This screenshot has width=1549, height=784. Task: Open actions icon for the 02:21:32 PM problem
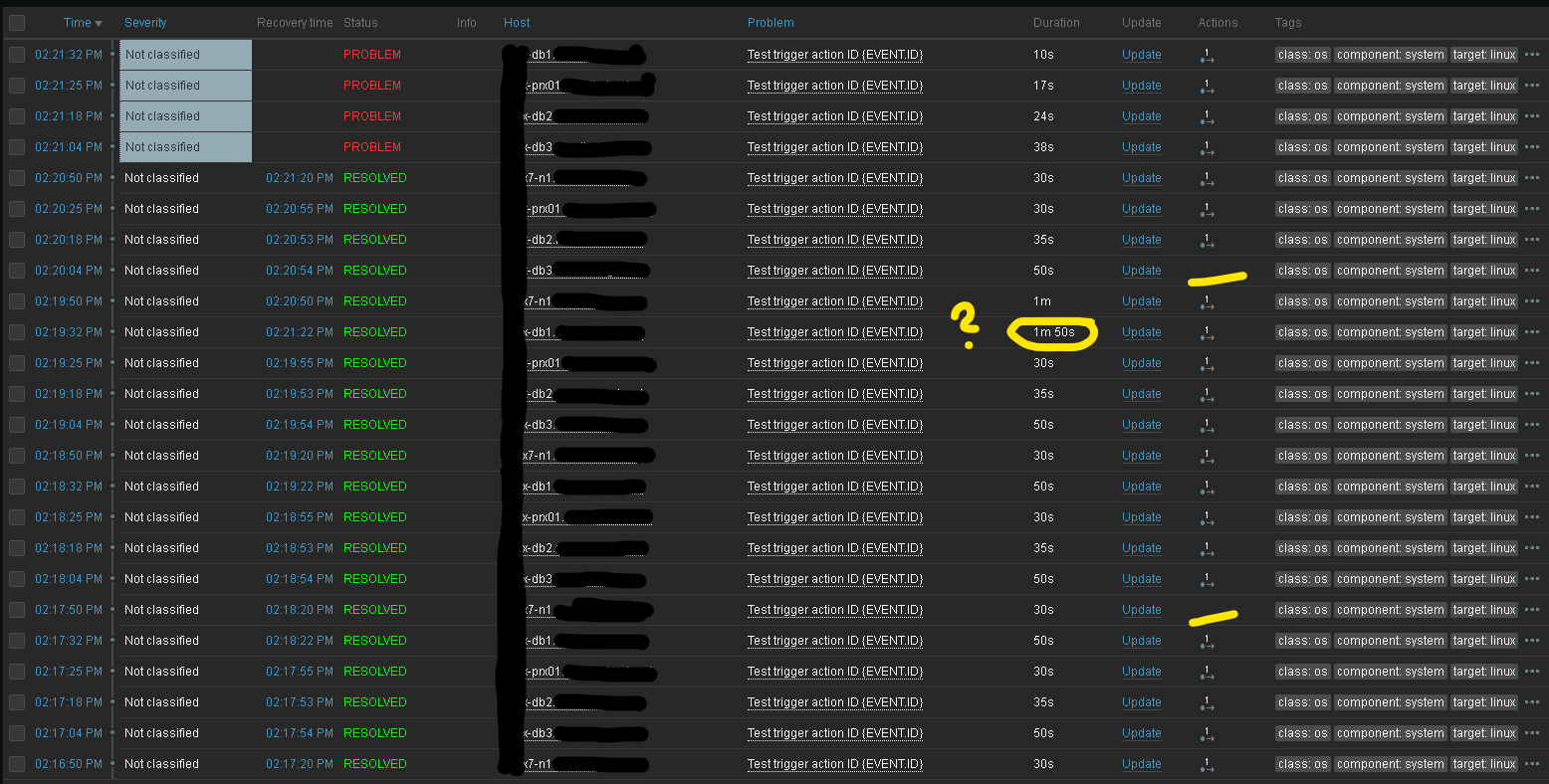1207,56
